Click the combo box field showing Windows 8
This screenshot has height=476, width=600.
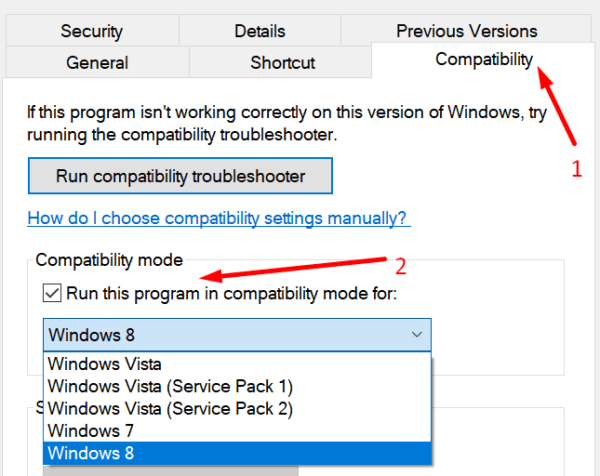click(x=220, y=334)
